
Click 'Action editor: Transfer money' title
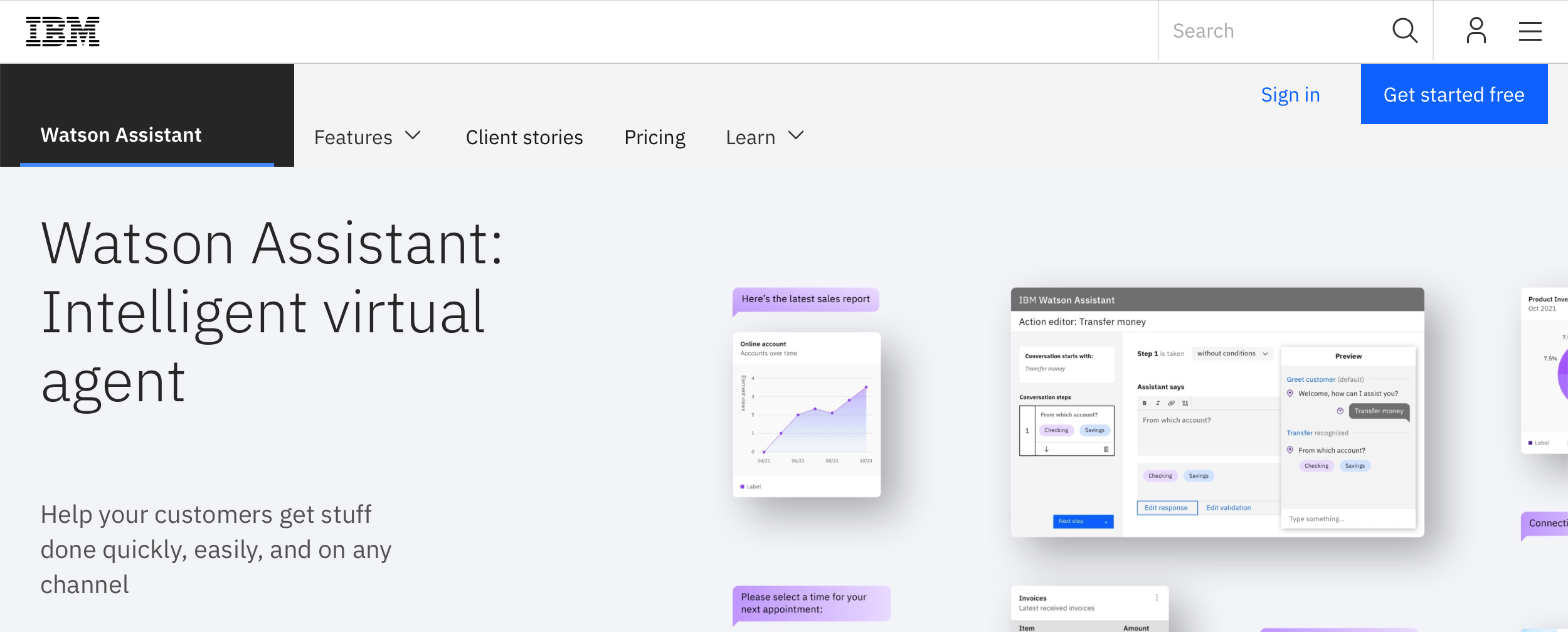1082,322
